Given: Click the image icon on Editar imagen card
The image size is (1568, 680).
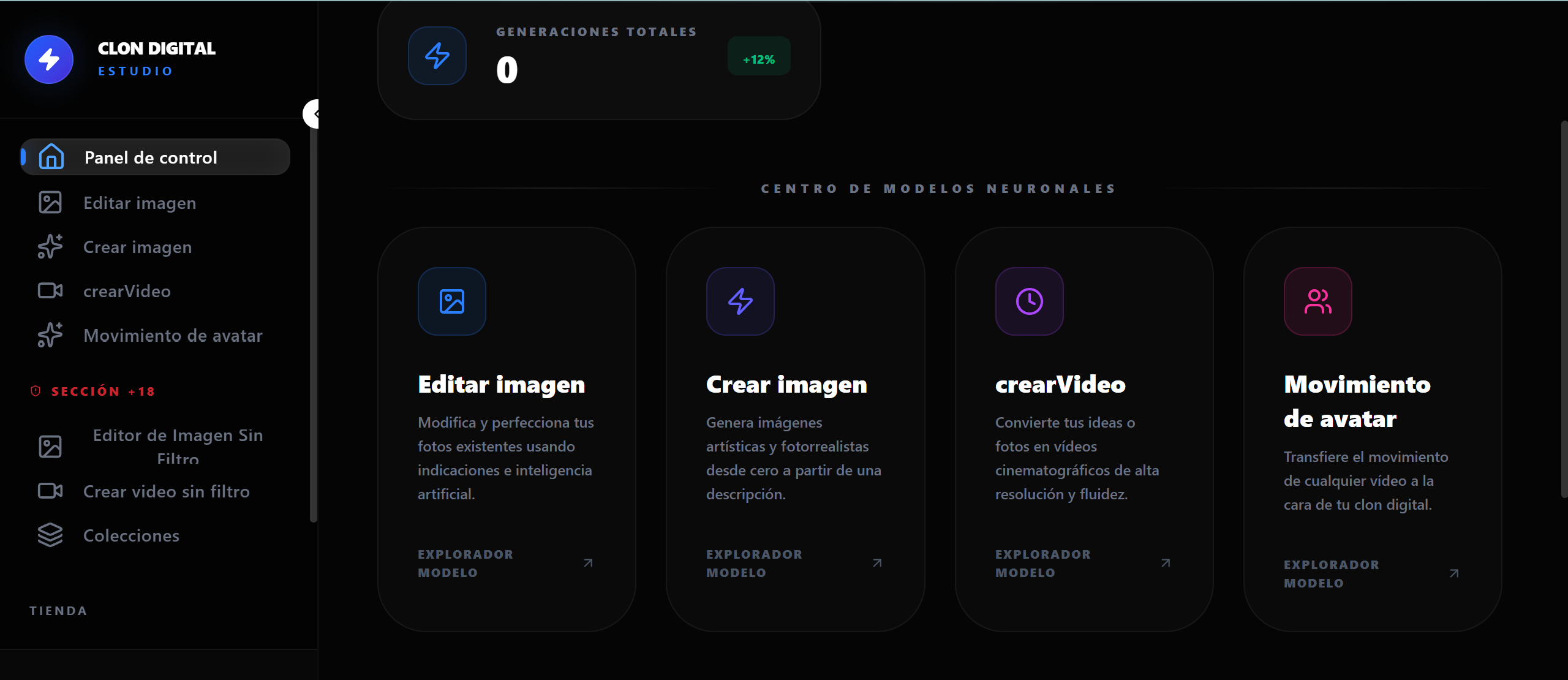Looking at the screenshot, I should [451, 301].
